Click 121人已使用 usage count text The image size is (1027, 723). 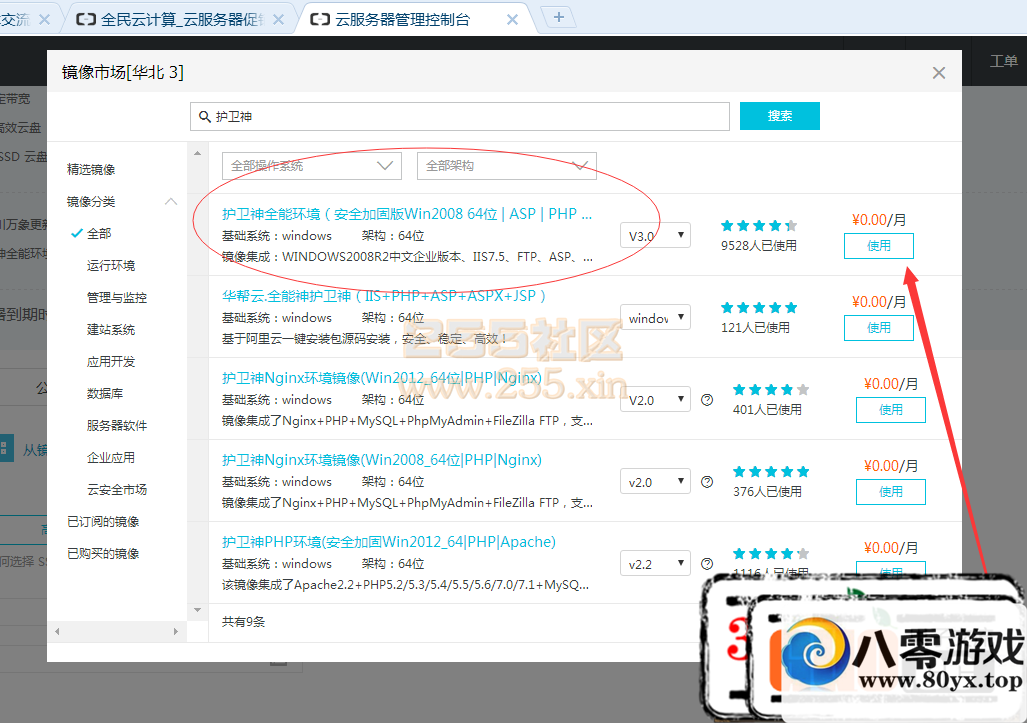(x=755, y=328)
